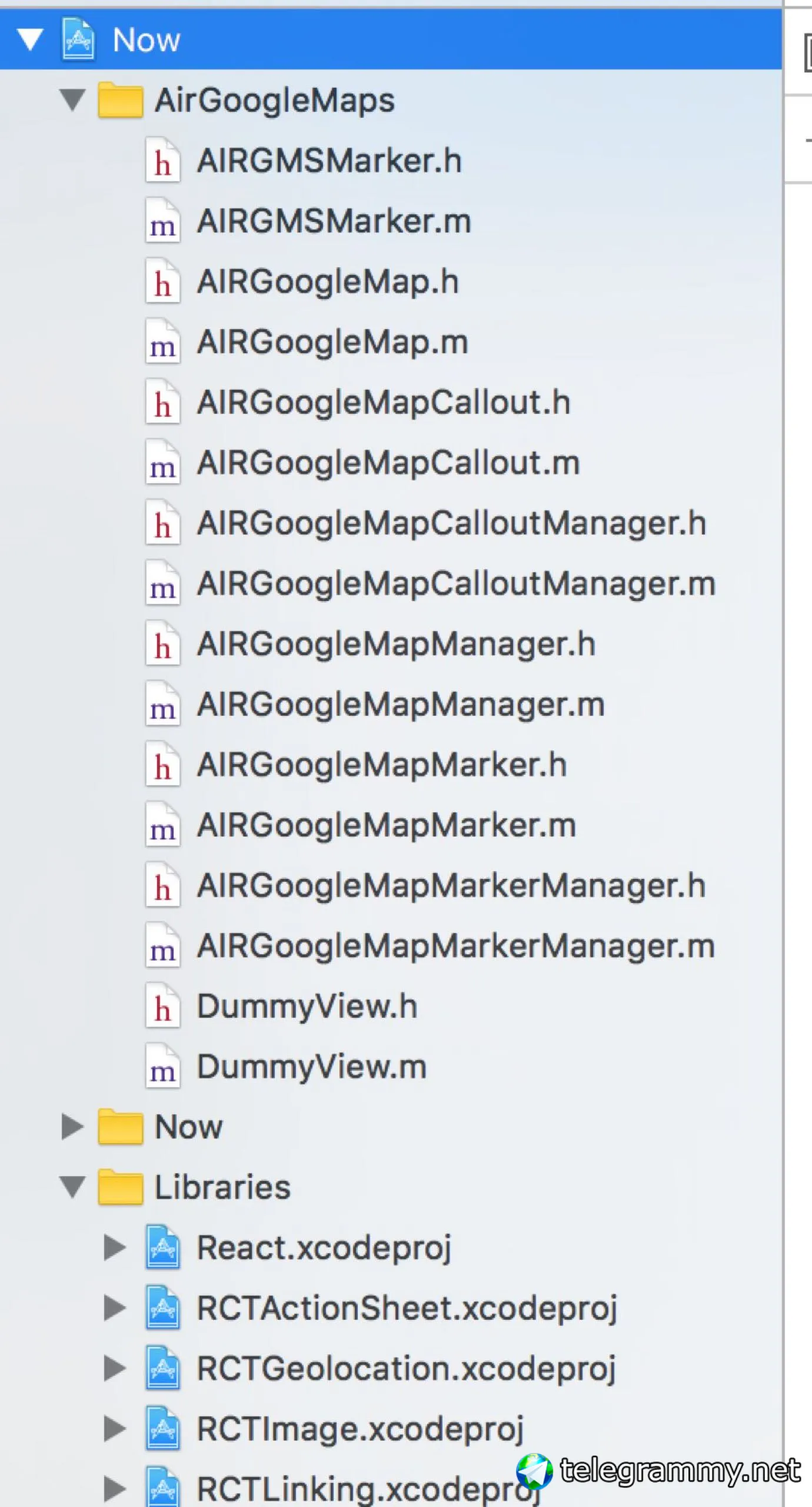Click the DummyView.m file icon

(162, 1067)
